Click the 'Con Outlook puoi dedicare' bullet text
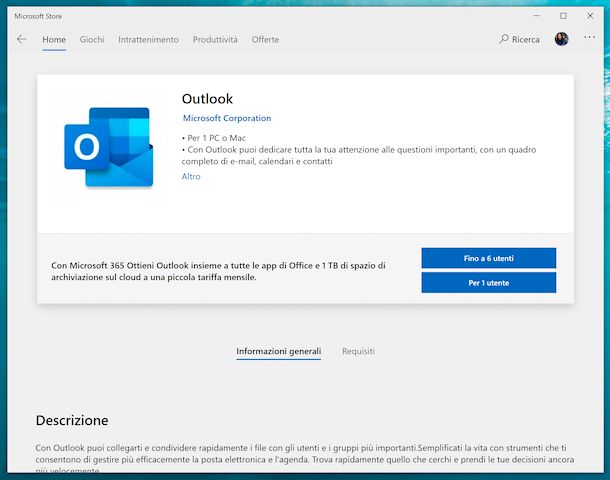The width and height of the screenshot is (610, 480). [x=359, y=156]
